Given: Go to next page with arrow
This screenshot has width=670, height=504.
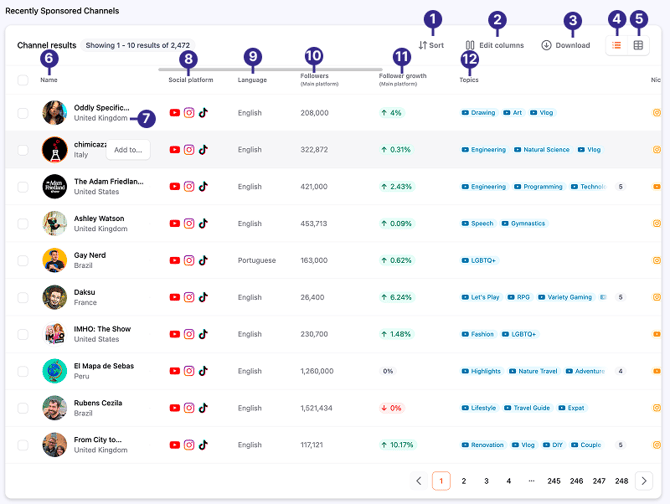Looking at the screenshot, I should (x=644, y=481).
